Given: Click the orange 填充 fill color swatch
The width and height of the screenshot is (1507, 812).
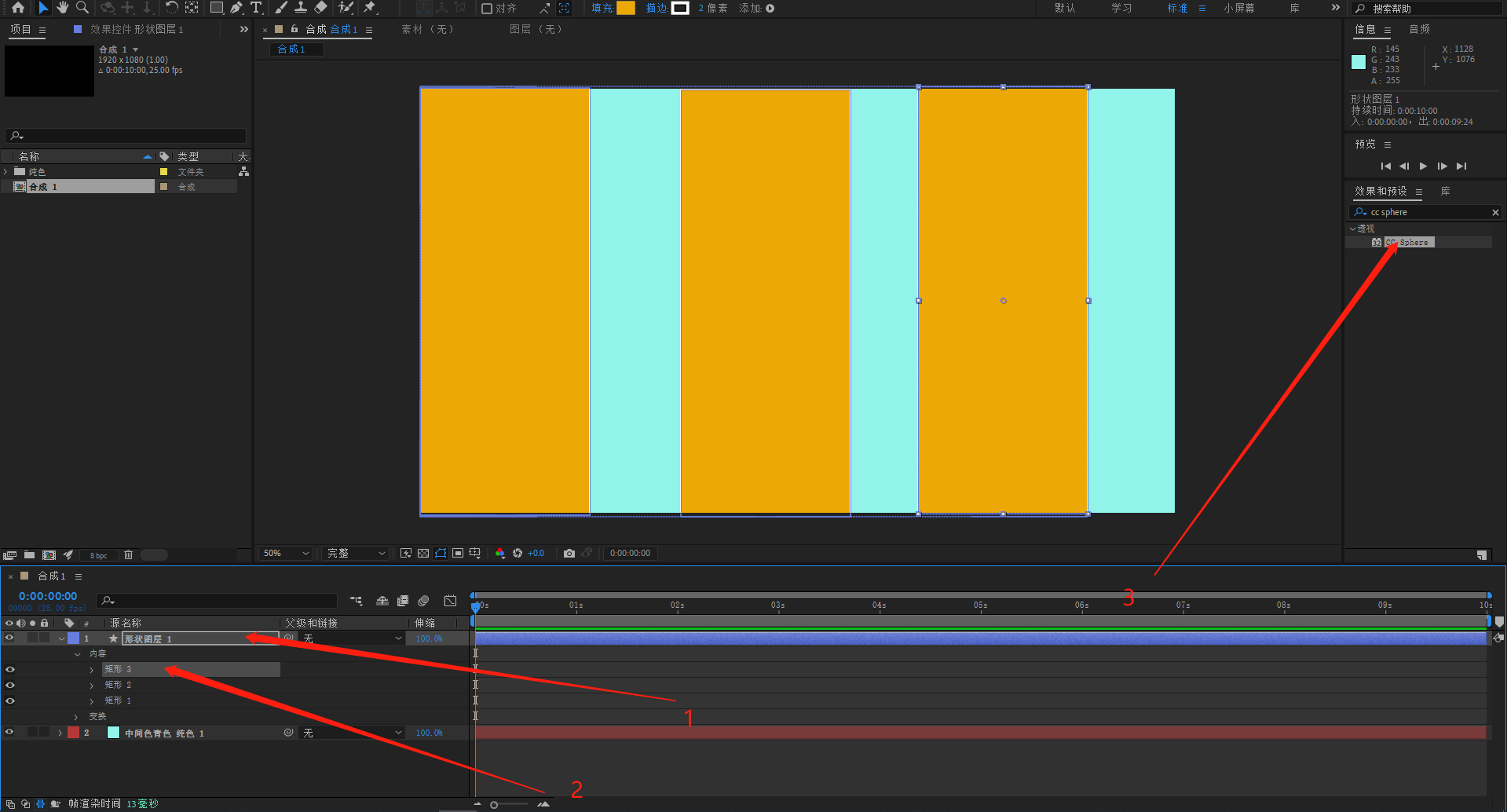Looking at the screenshot, I should [x=626, y=8].
